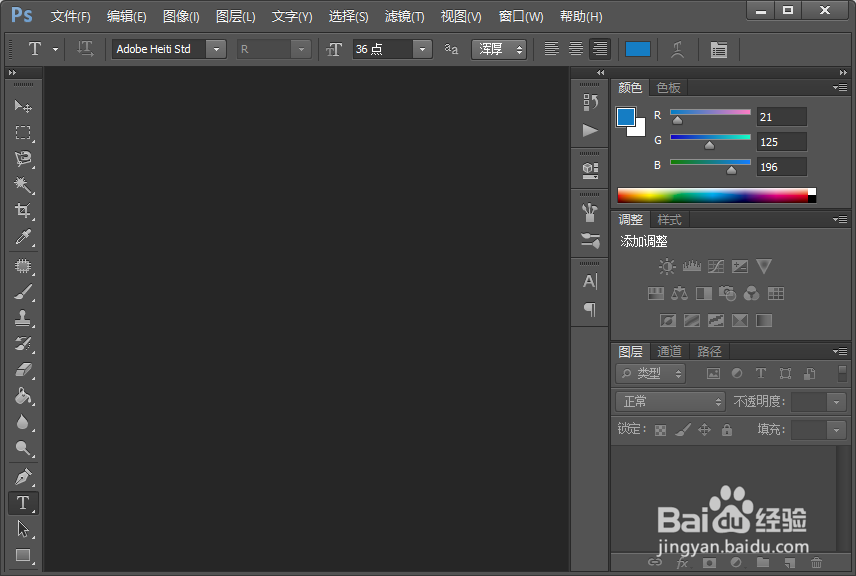Open the font style dropdown
856x576 pixels.
301,49
